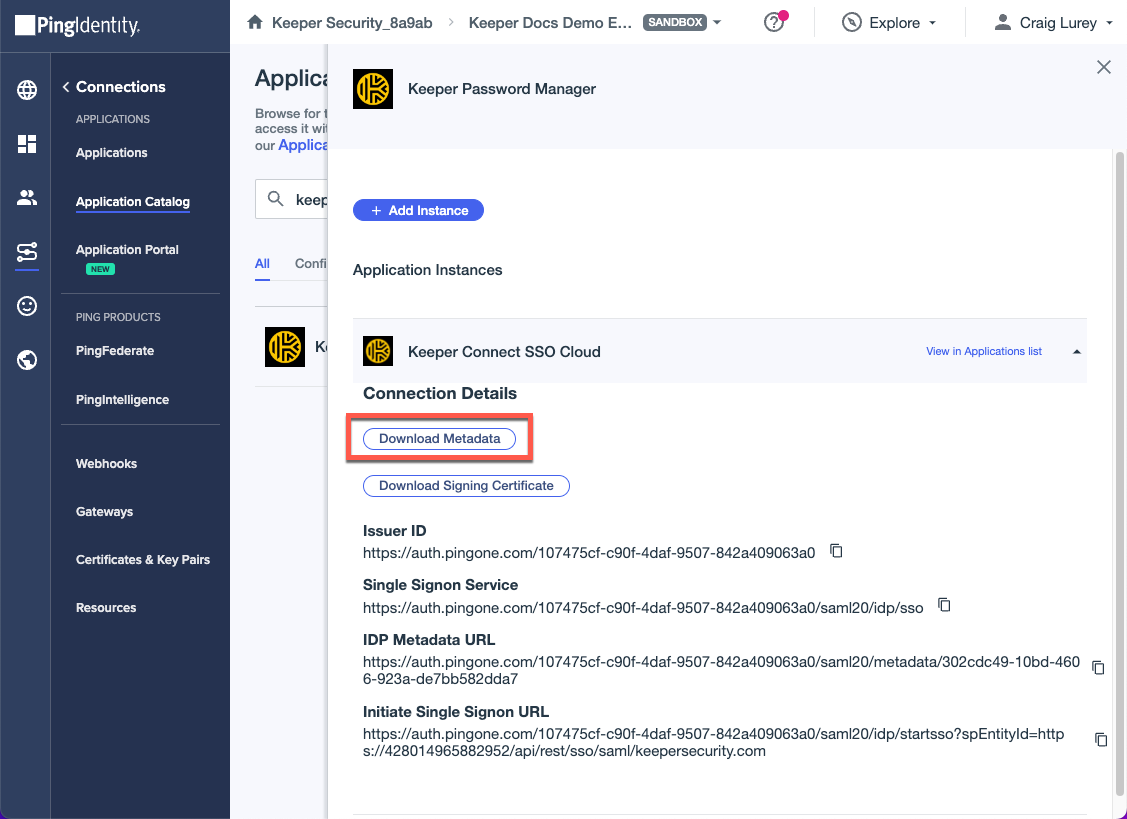The width and height of the screenshot is (1127, 819).
Task: Select Application Catalog menu item
Action: point(133,202)
